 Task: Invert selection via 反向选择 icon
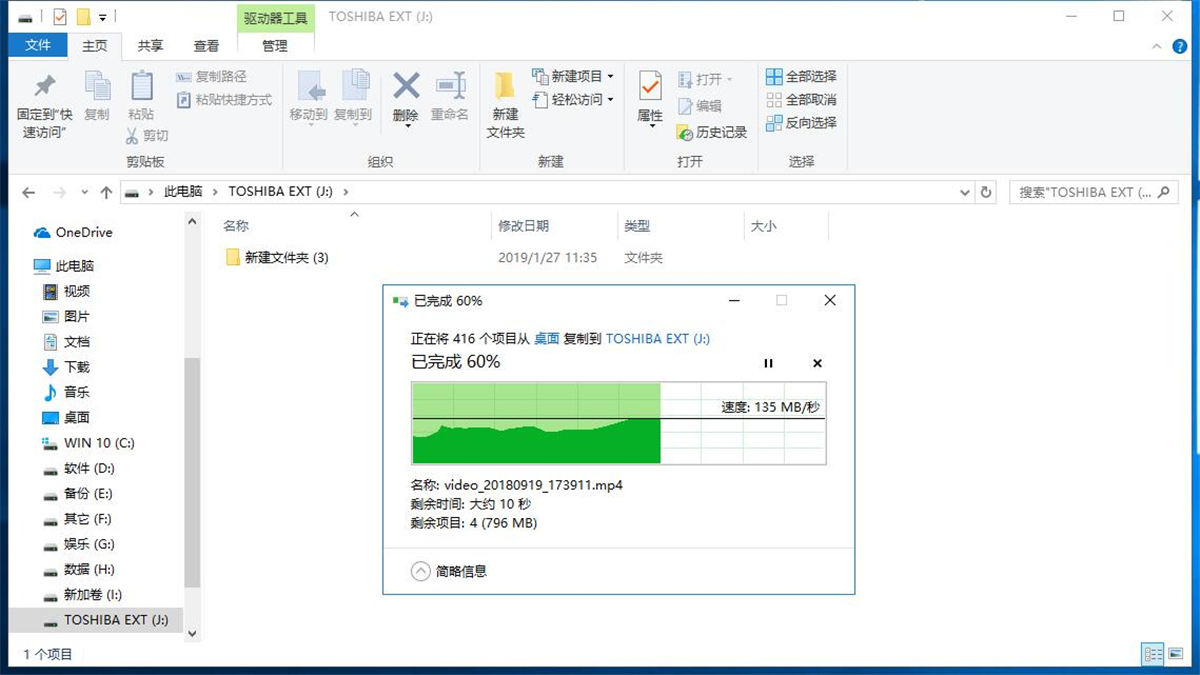800,123
